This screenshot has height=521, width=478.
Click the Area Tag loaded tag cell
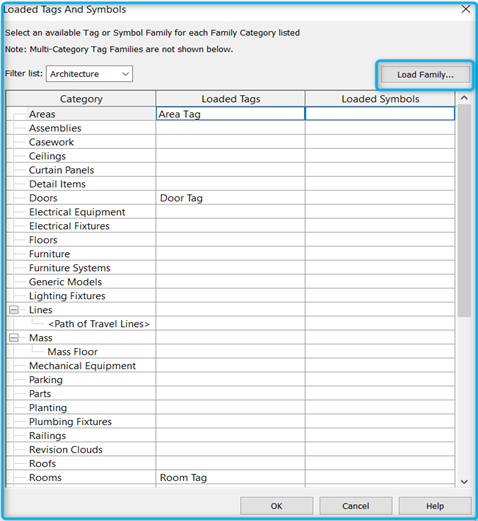click(230, 114)
